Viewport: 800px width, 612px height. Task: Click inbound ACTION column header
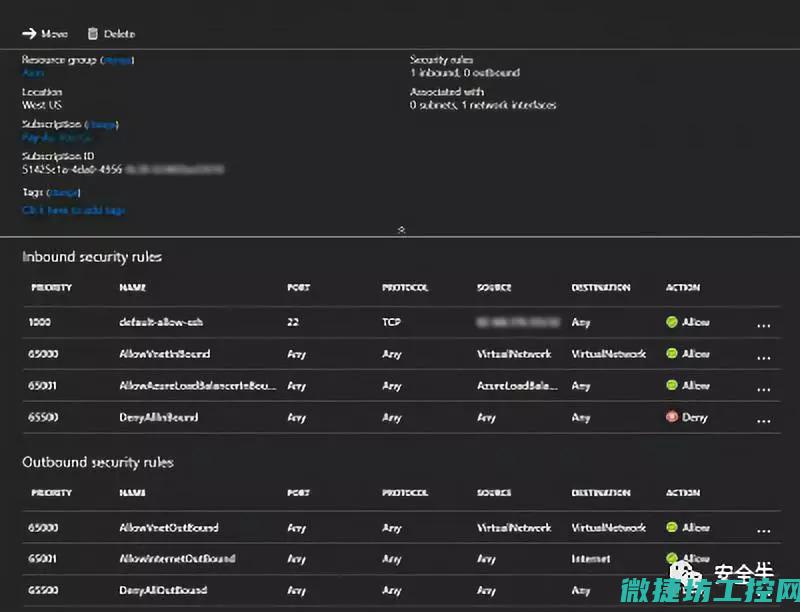(683, 288)
